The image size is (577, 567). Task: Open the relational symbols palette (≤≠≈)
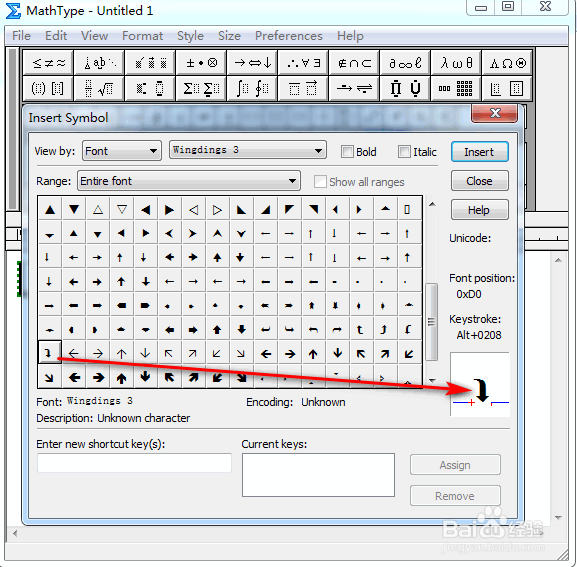click(x=48, y=63)
